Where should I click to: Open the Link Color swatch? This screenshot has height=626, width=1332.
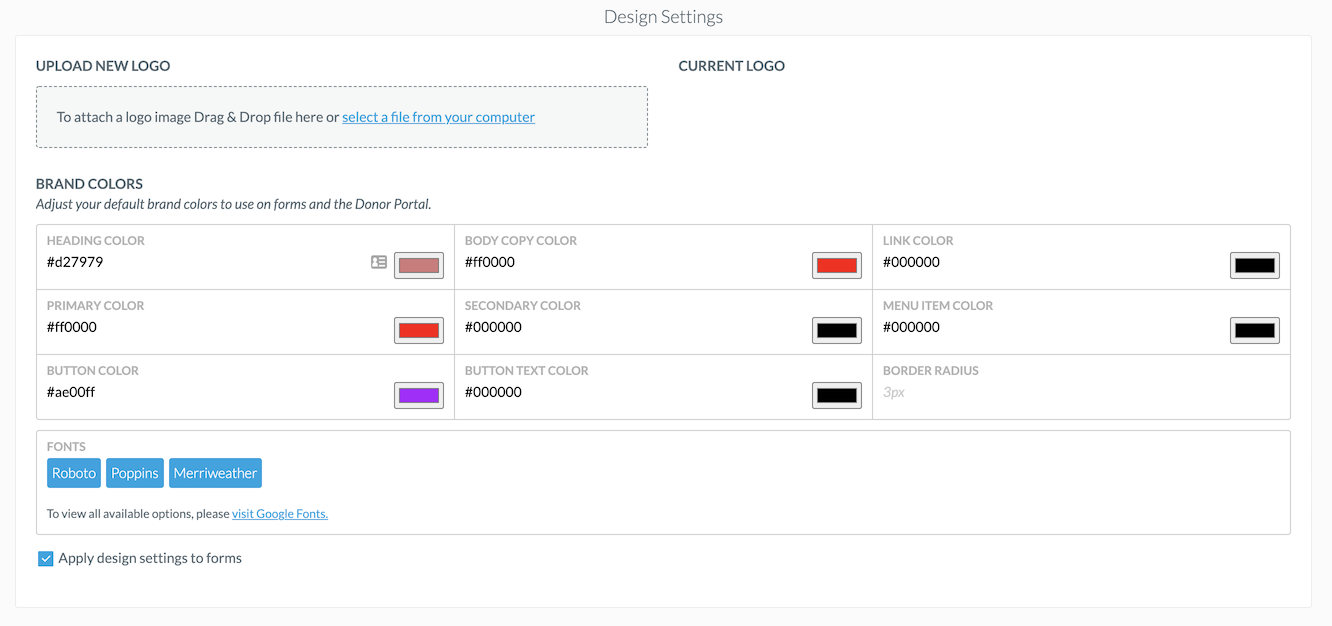point(1255,265)
